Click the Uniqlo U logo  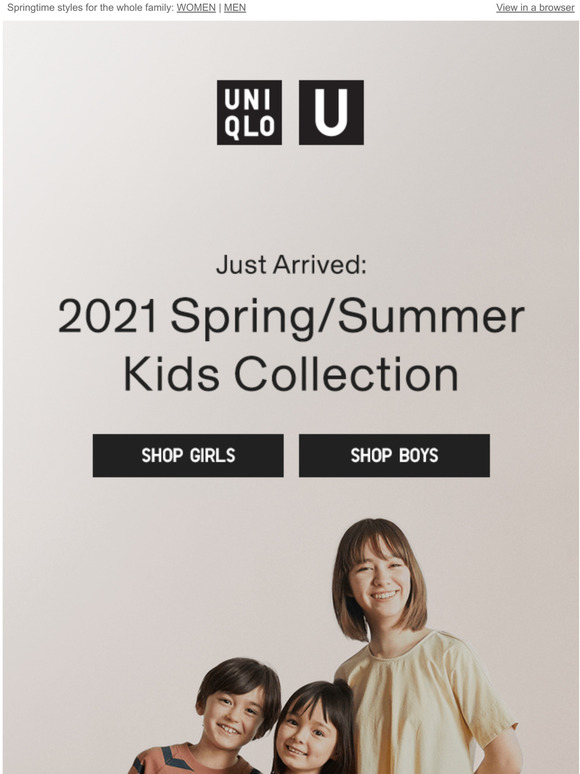[x=331, y=113]
